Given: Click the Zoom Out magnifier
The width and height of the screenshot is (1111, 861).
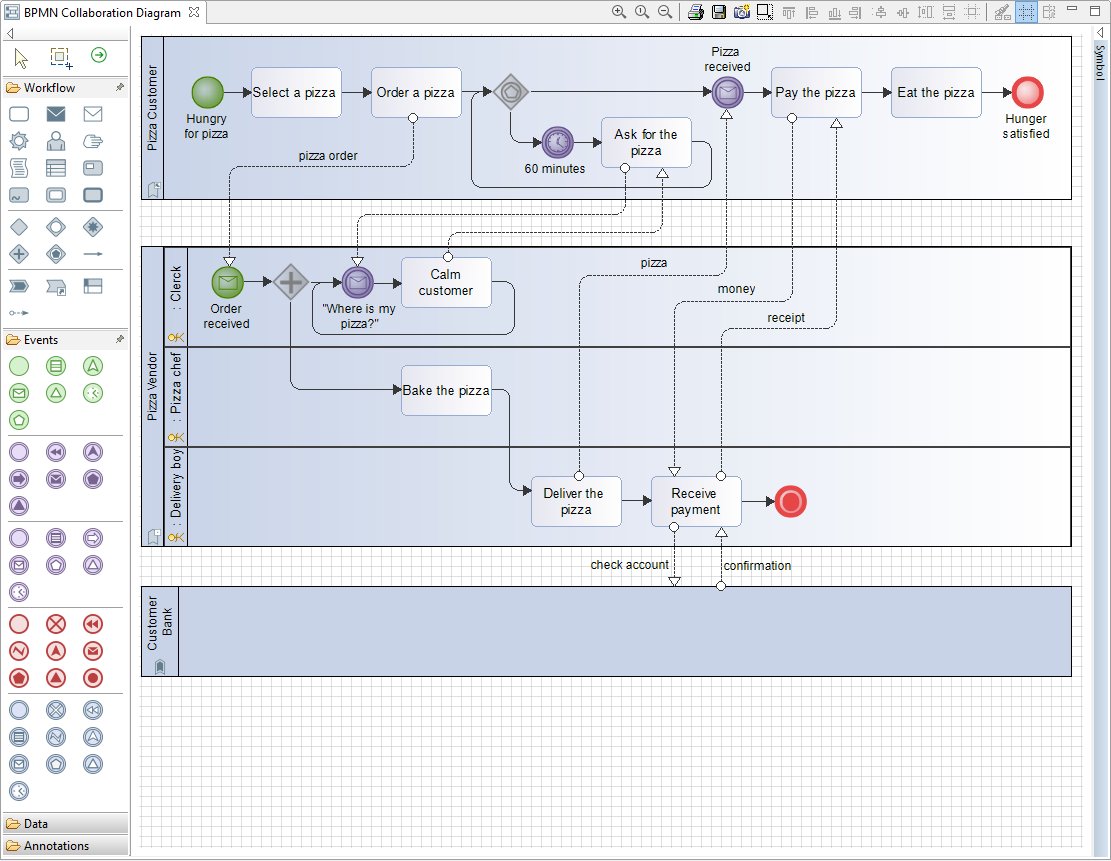Looking at the screenshot, I should (x=665, y=12).
